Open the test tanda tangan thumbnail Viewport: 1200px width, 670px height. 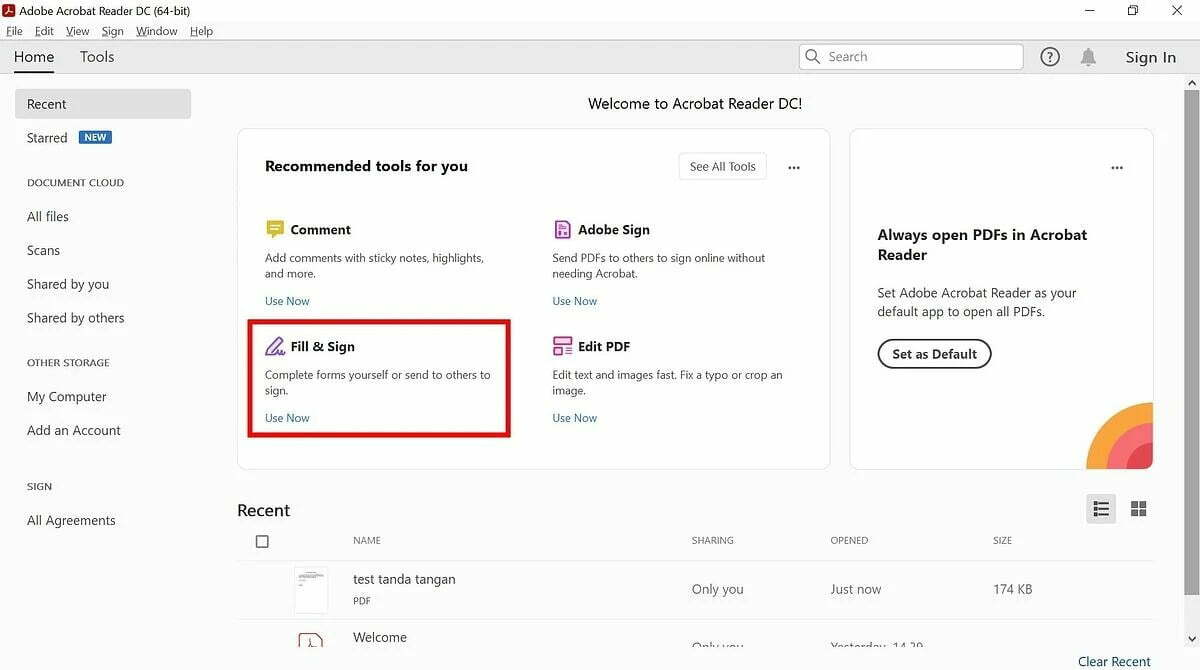tap(310, 589)
